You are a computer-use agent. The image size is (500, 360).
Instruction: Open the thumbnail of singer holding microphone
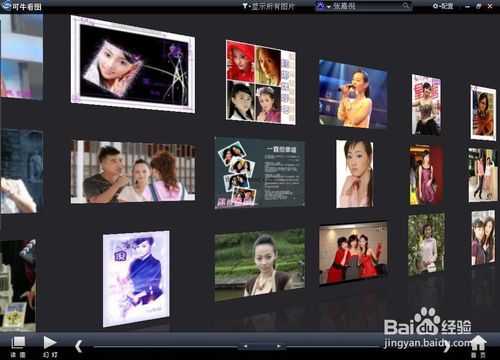pos(353,95)
